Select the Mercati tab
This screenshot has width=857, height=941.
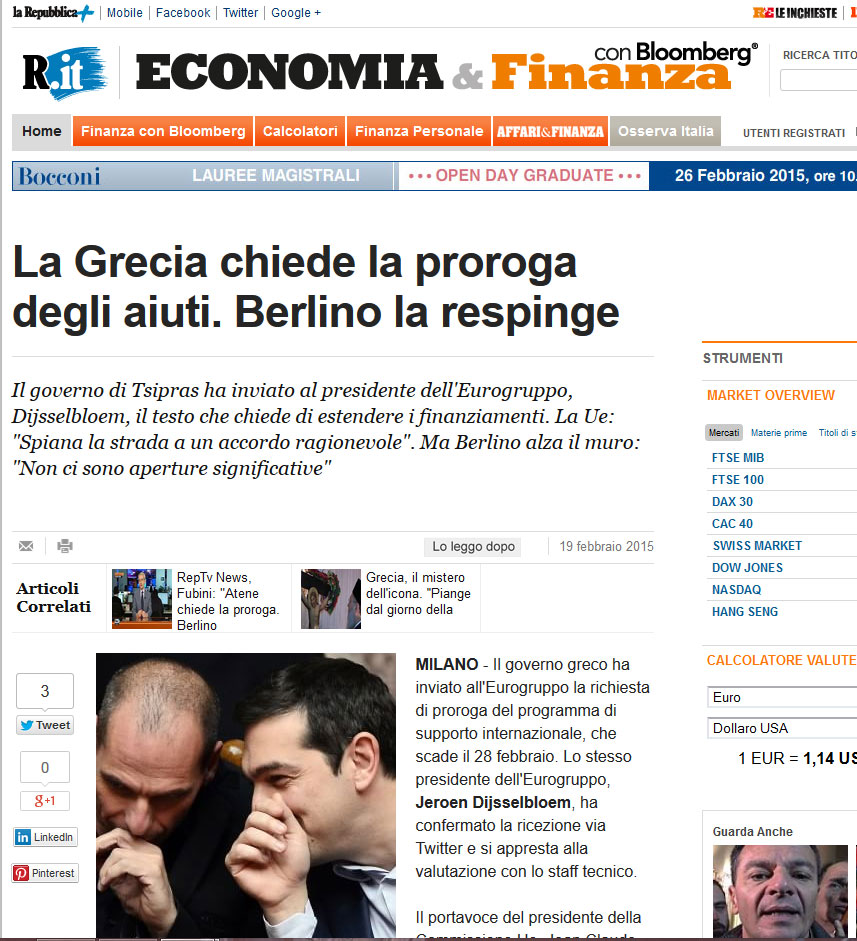(724, 433)
